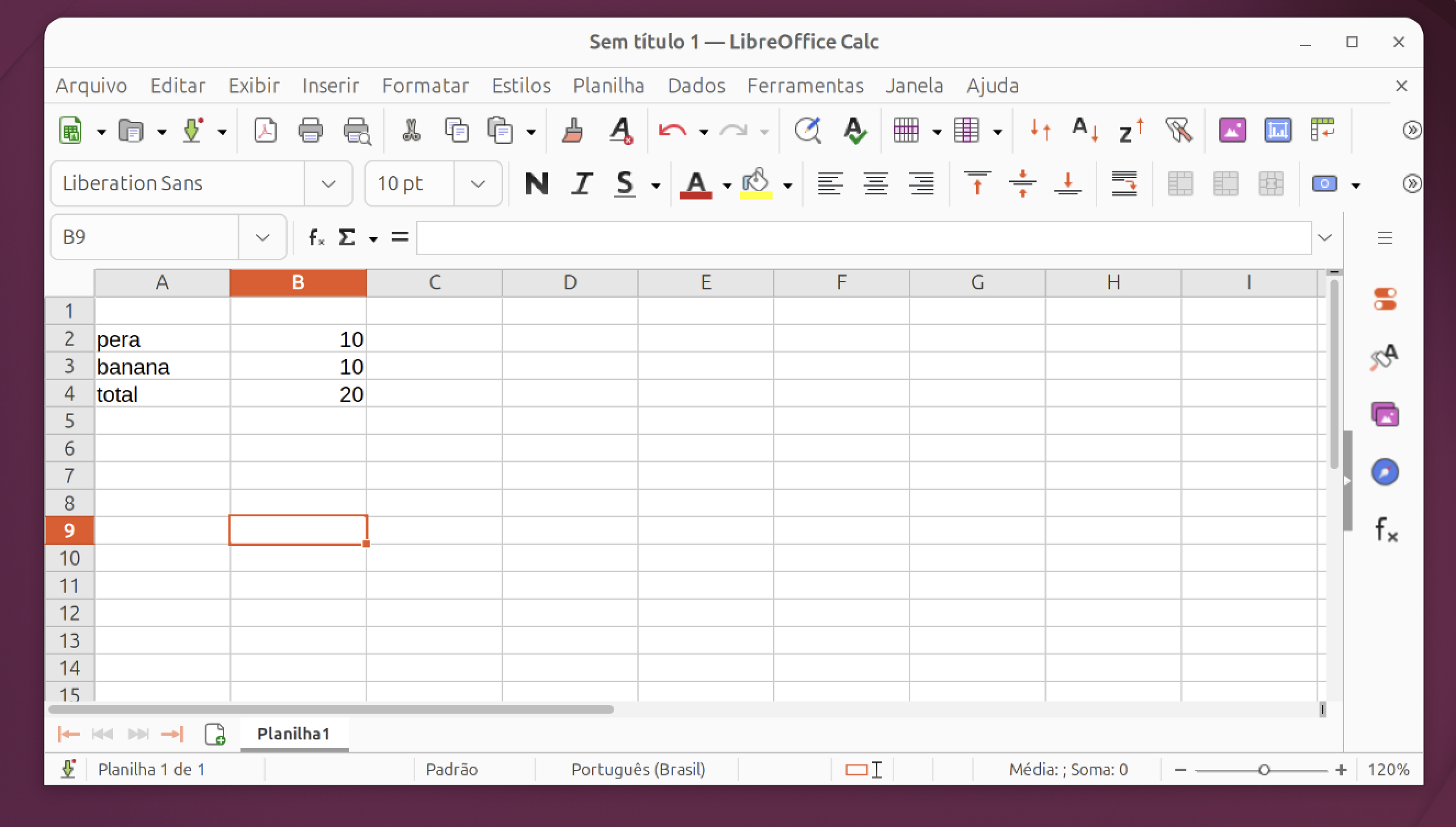Open sidebar Styles deck
The width and height of the screenshot is (1456, 827).
tap(1385, 357)
